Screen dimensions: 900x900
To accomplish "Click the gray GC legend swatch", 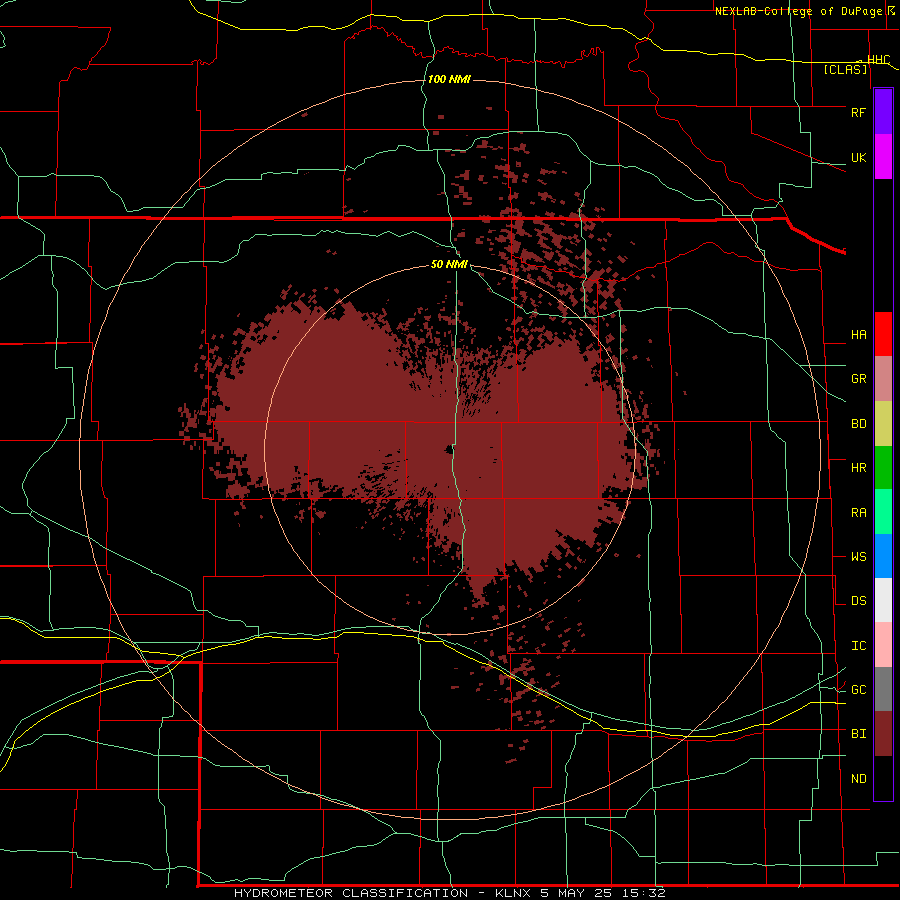I will pyautogui.click(x=883, y=689).
